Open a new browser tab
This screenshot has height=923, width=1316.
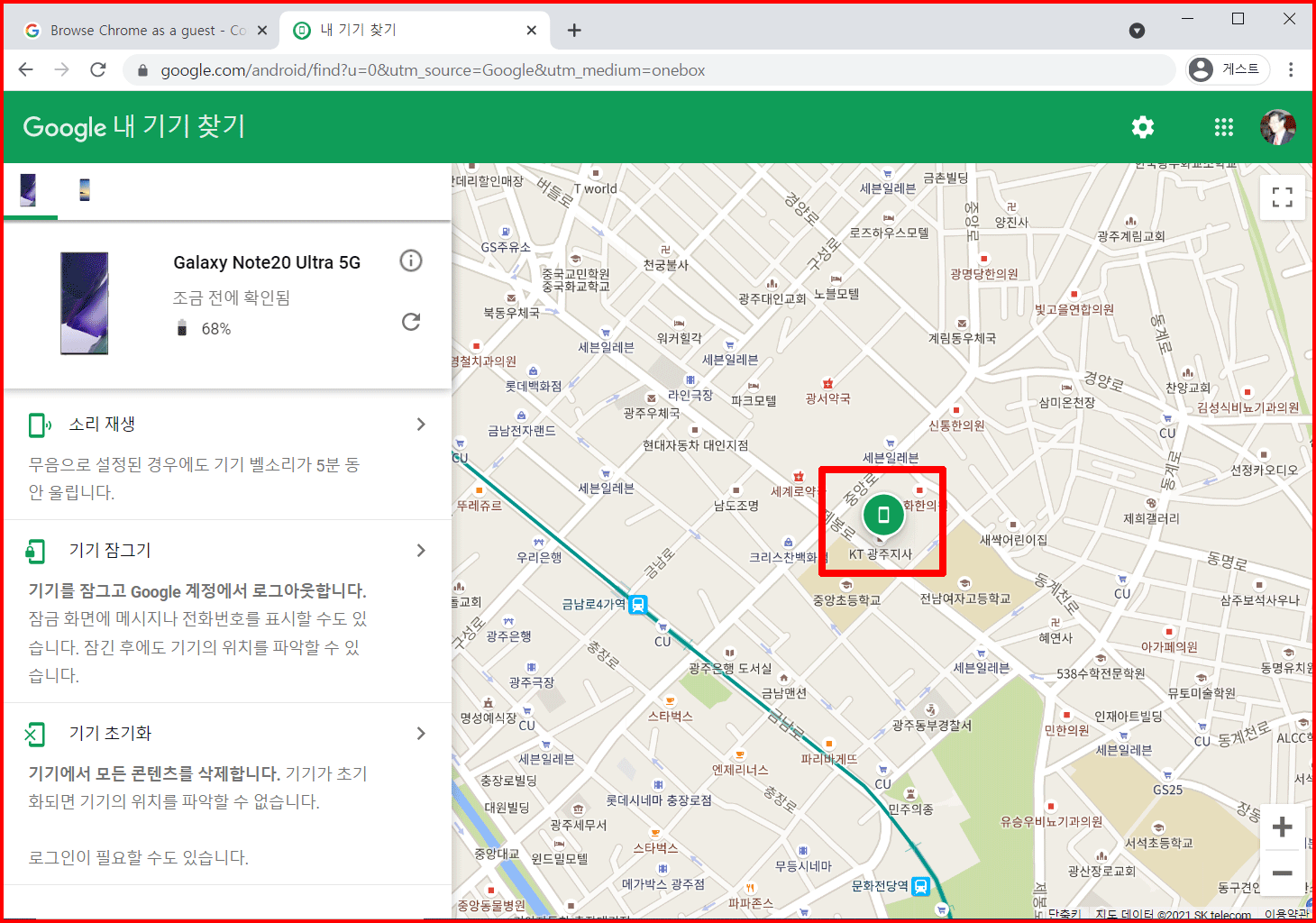574,31
